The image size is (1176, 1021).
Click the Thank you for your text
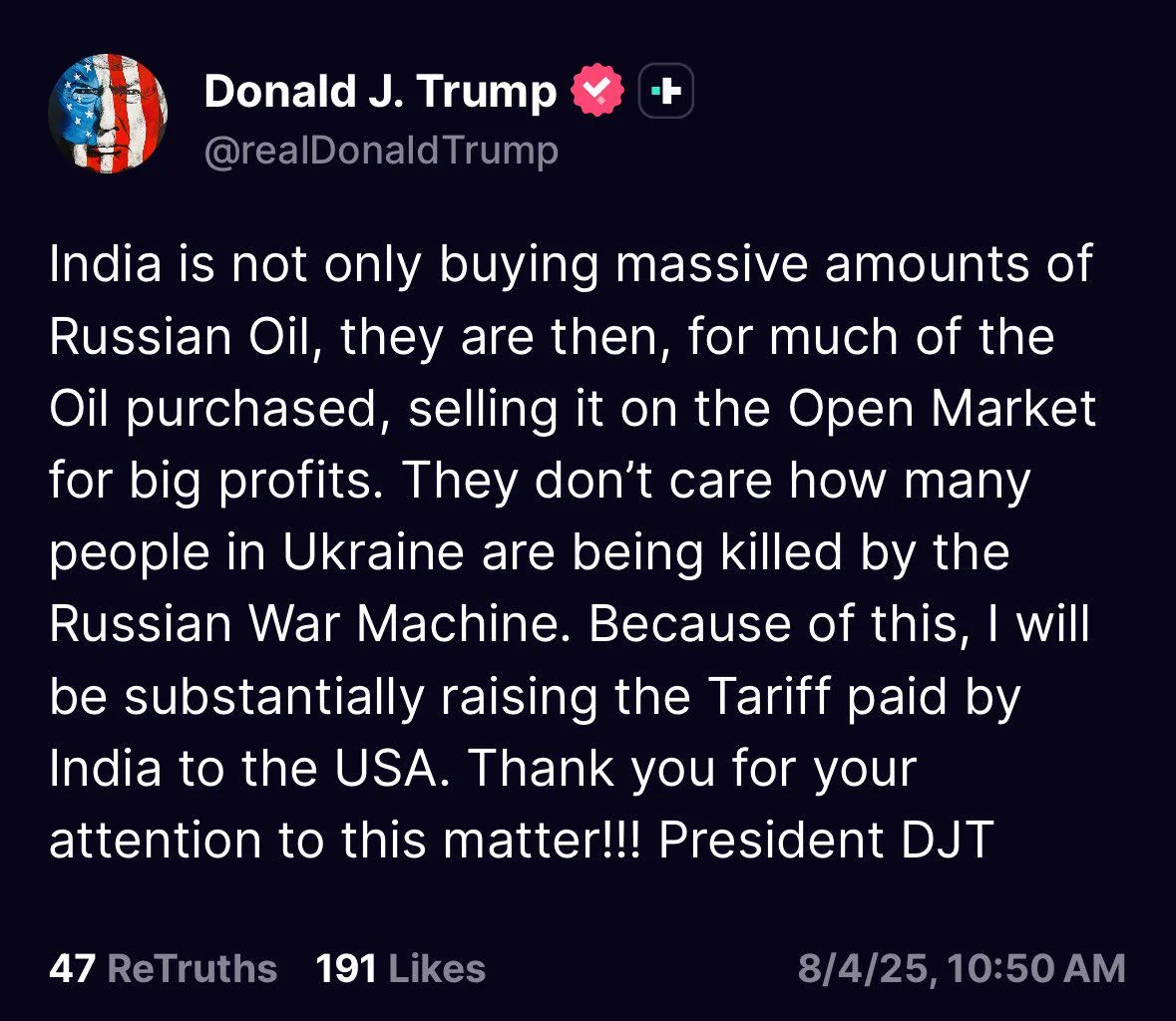(692, 770)
